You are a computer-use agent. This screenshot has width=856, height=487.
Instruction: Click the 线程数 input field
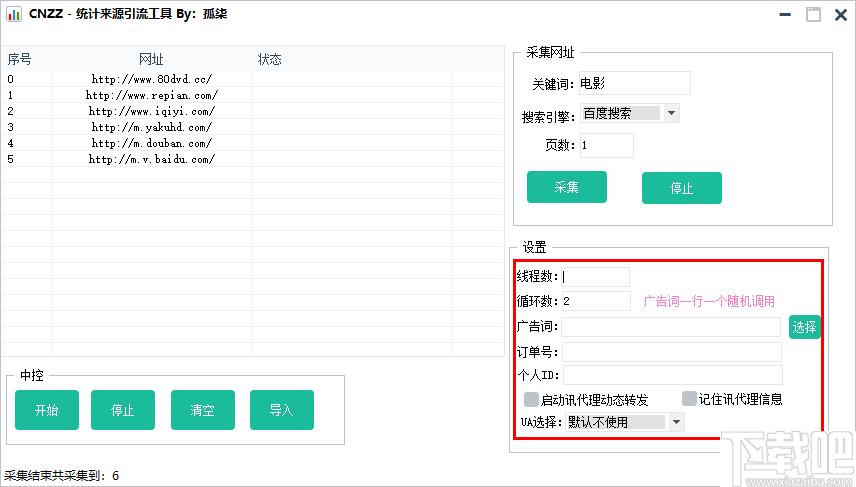click(x=596, y=277)
